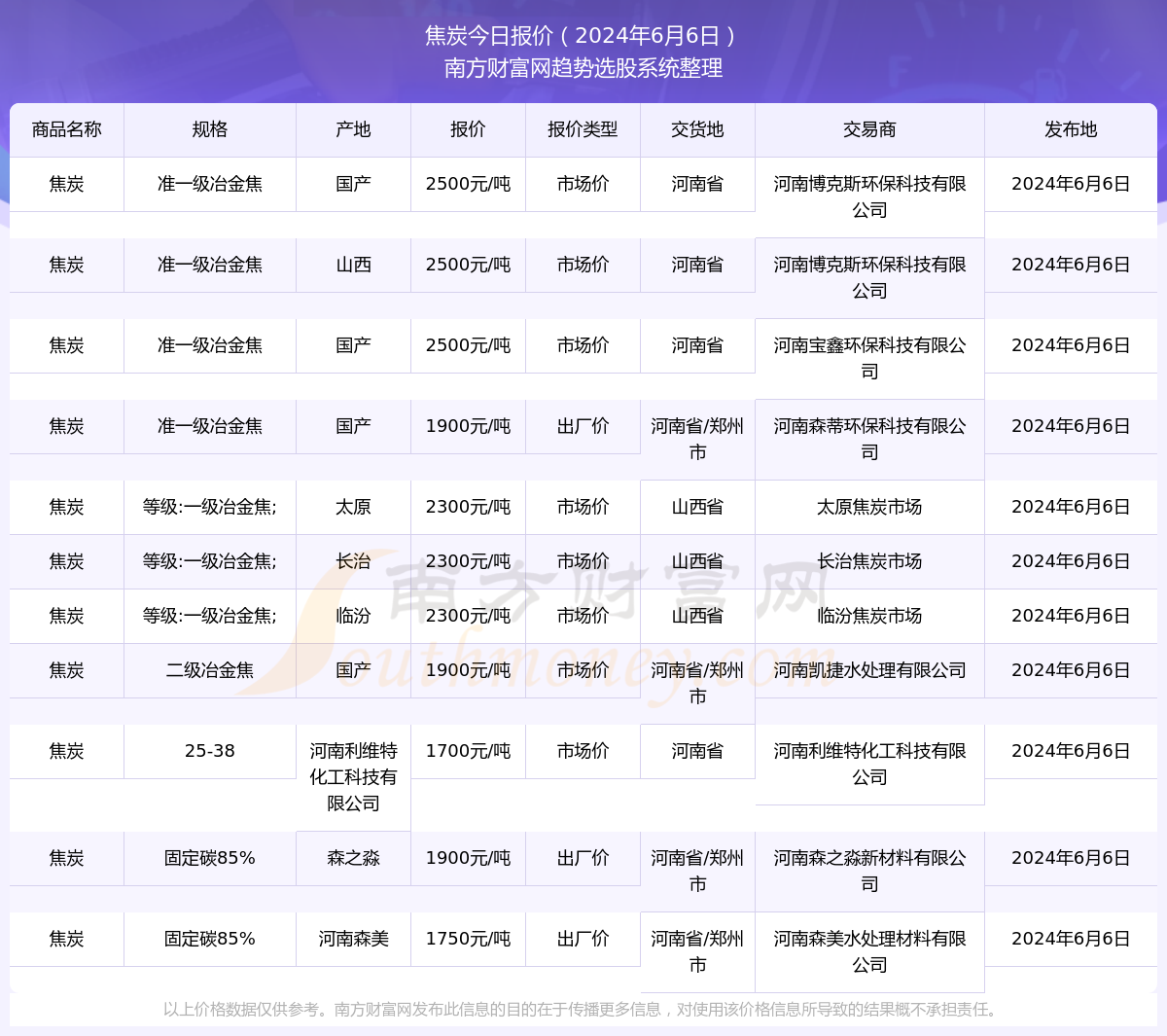Click the title 焦炭今日报价（2024年6月6日）

click(x=583, y=36)
